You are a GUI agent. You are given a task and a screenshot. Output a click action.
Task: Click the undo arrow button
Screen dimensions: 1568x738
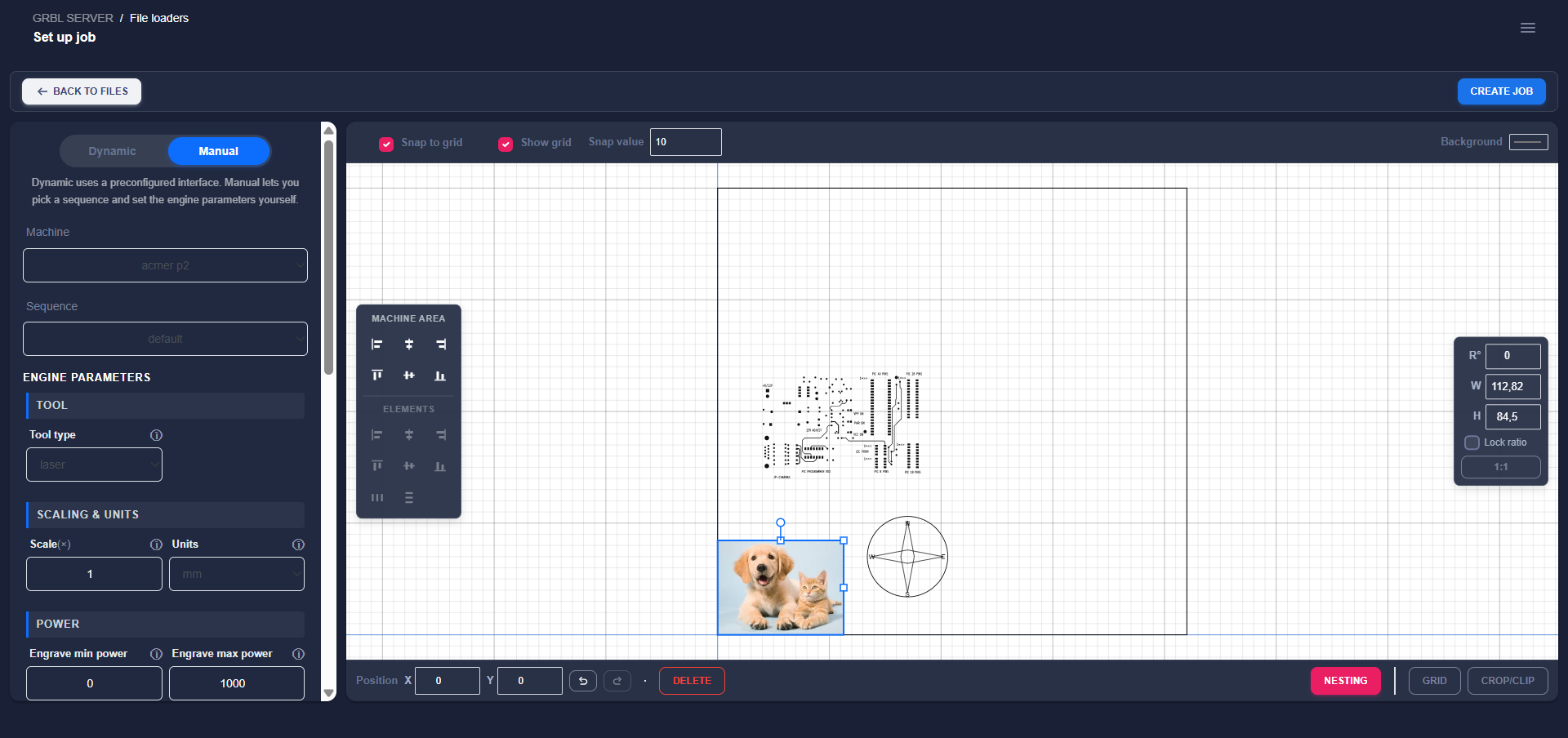click(583, 681)
